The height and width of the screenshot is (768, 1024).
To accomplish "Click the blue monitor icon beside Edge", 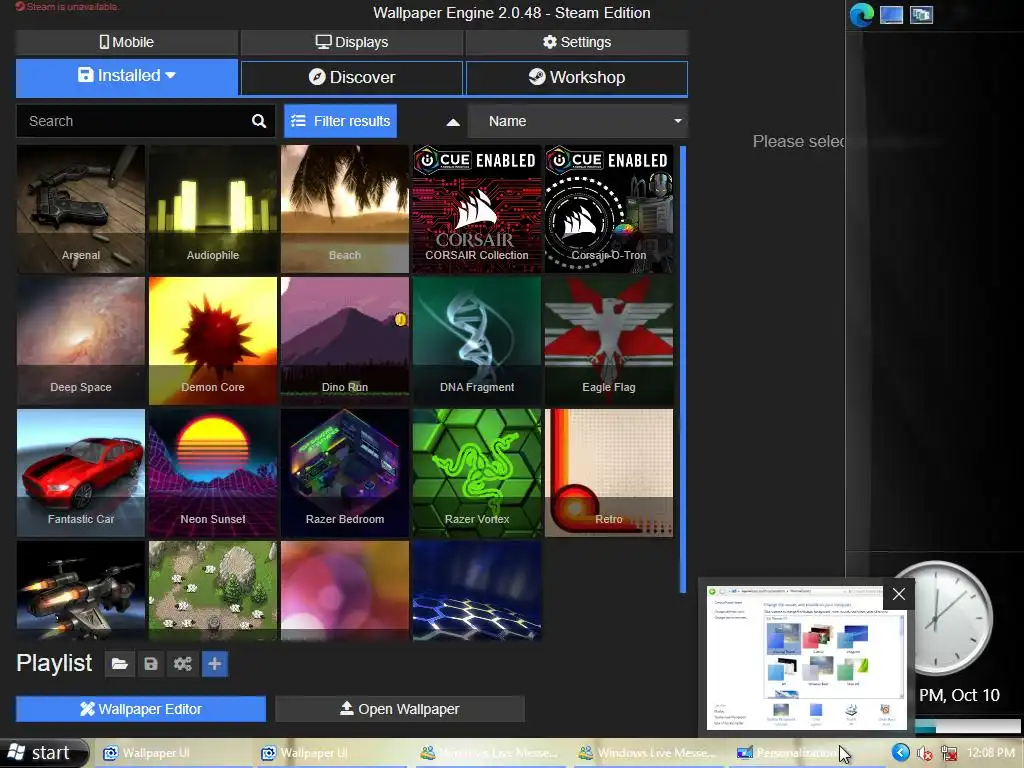I will pos(891,14).
